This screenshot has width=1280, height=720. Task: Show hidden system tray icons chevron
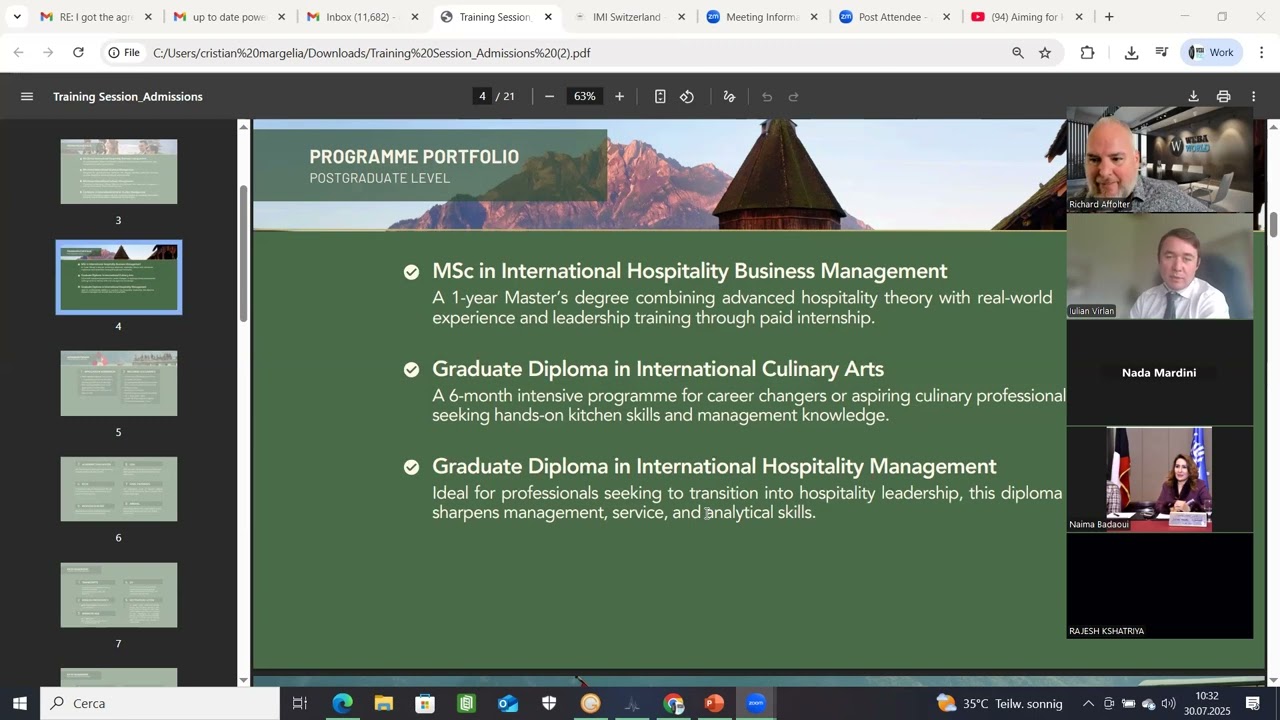tap(1088, 704)
